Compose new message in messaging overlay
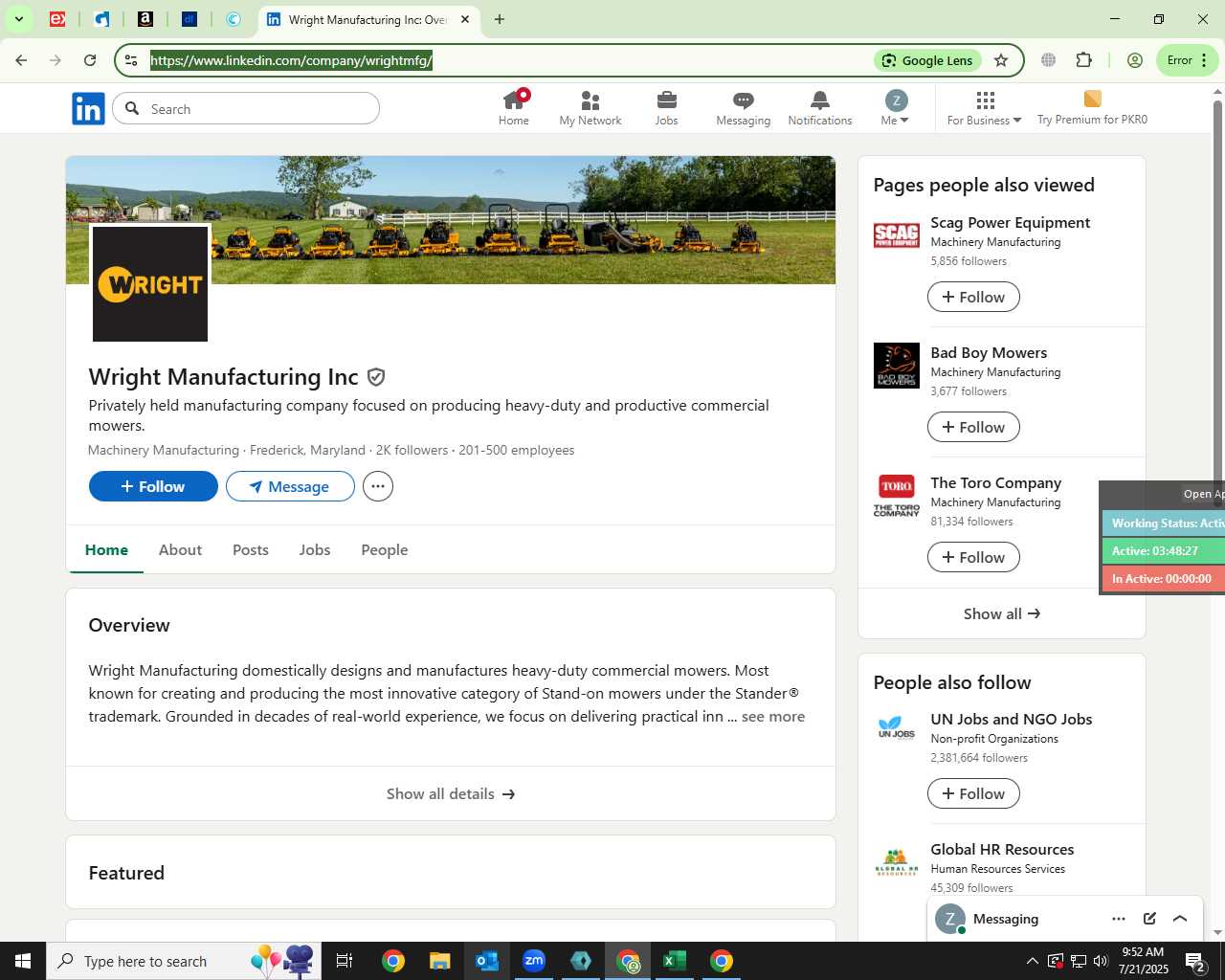This screenshot has height=980, width=1225. pyautogui.click(x=1149, y=919)
